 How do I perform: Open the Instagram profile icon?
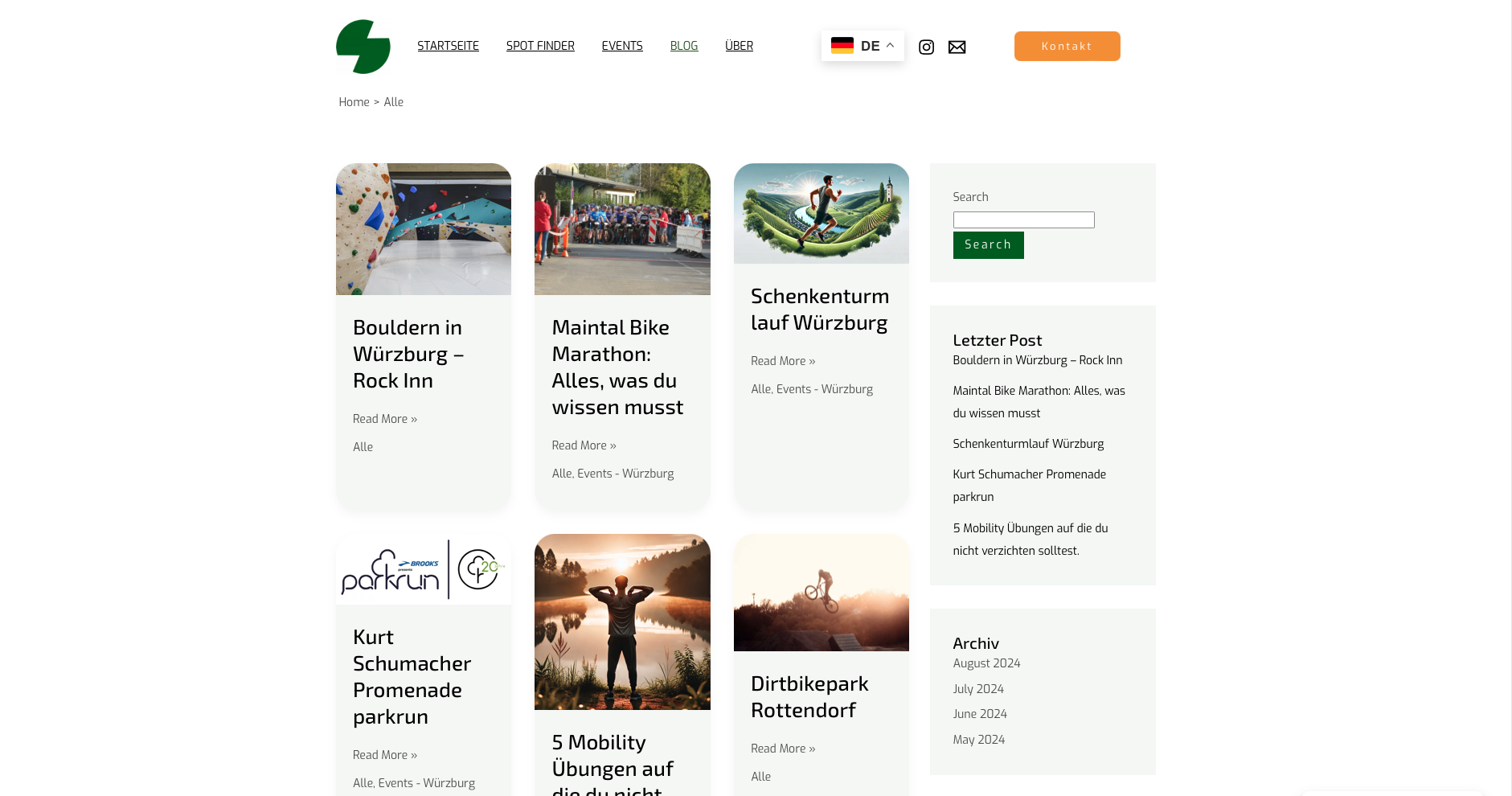pyautogui.click(x=926, y=47)
